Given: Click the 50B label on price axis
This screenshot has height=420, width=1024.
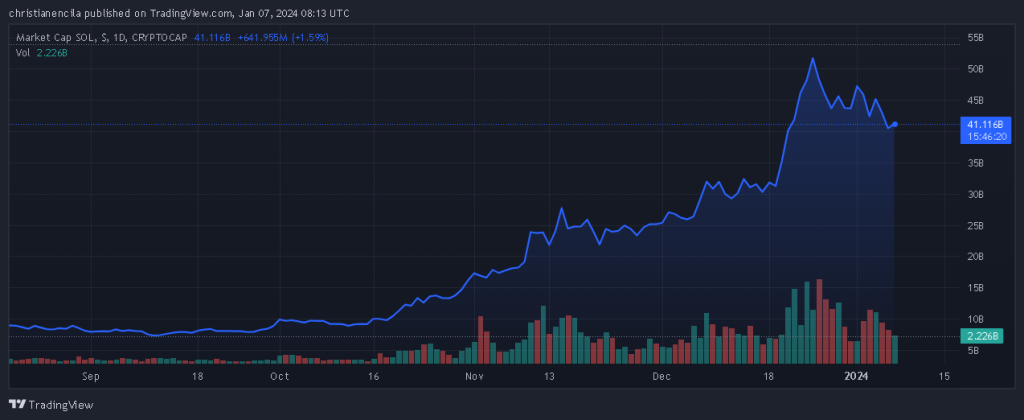Looking at the screenshot, I should coord(975,69).
